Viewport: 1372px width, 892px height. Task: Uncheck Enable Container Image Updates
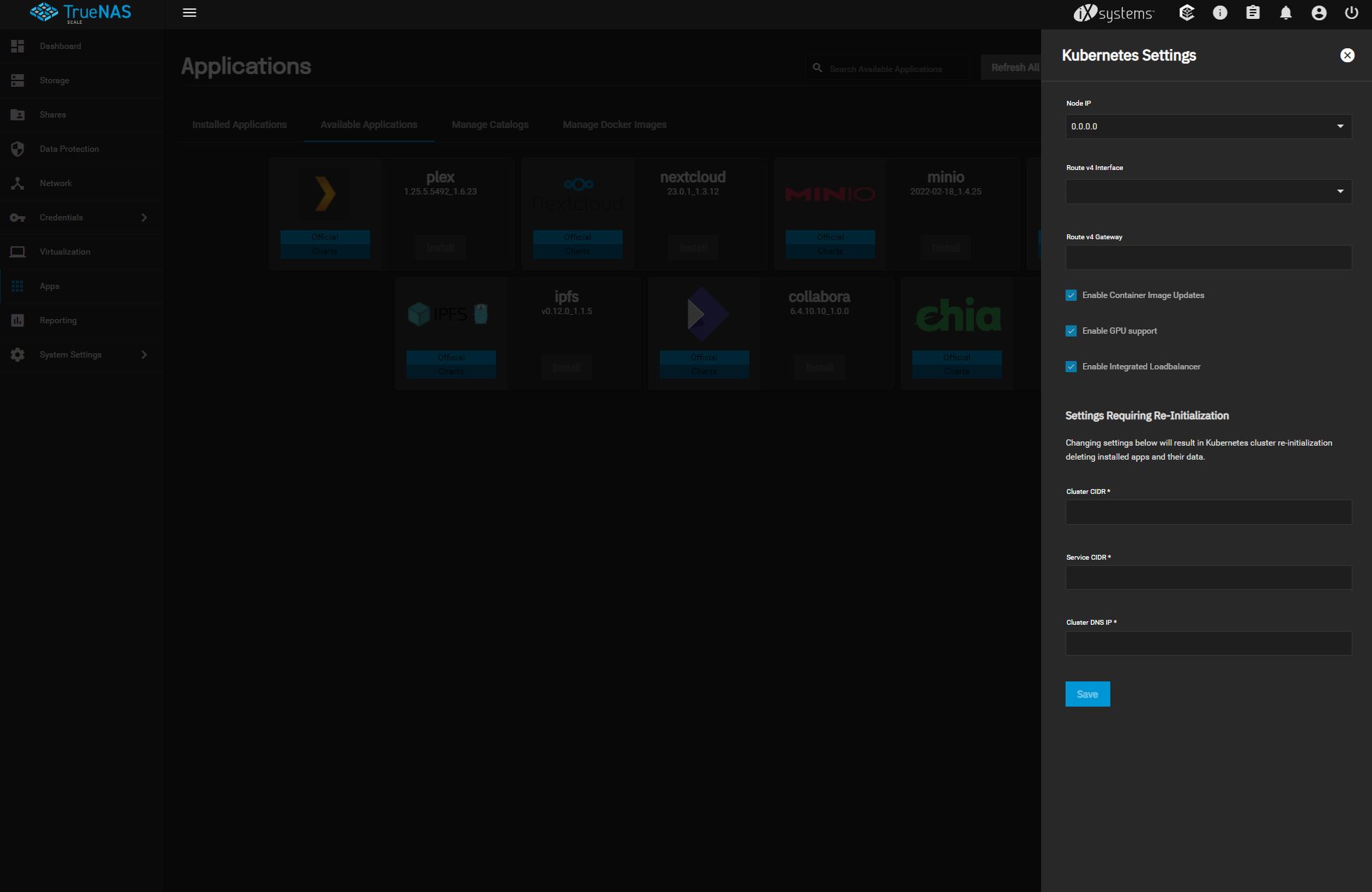pyautogui.click(x=1071, y=295)
